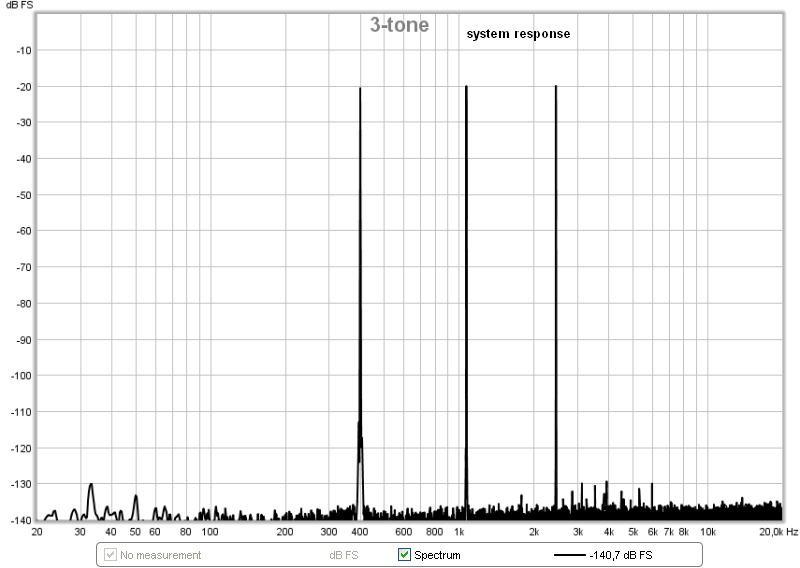
Task: Click the 'No measurement' legend label
Action: pyautogui.click(x=160, y=555)
